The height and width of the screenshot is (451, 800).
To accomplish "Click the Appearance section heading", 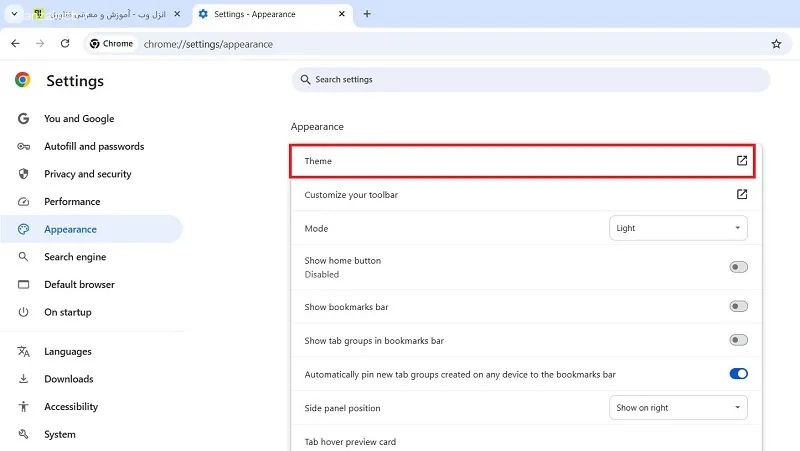I will click(317, 127).
